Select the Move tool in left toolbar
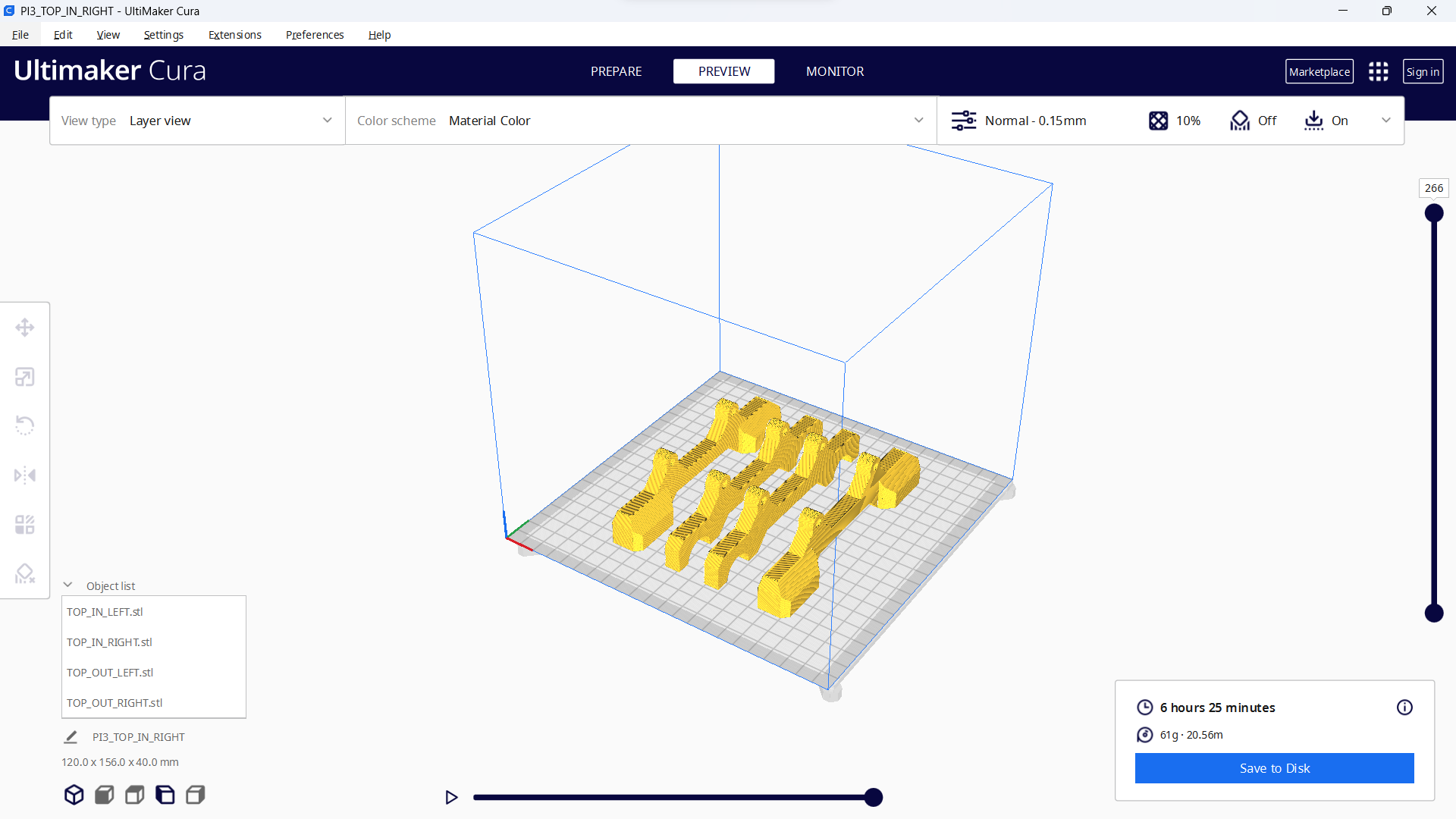This screenshot has height=819, width=1456. pos(25,328)
